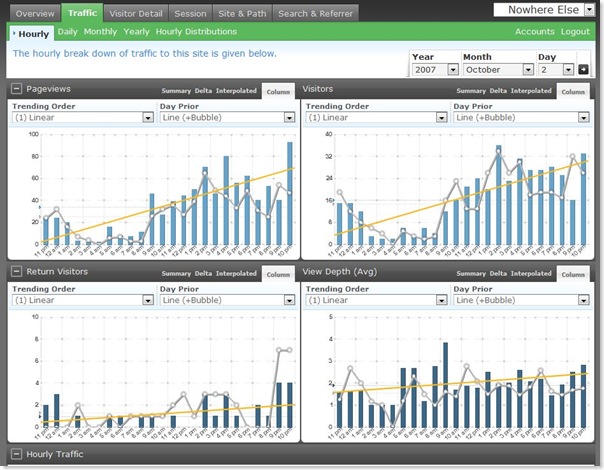Show Pageviews Interpolated view
604x470 pixels.
tap(236, 91)
